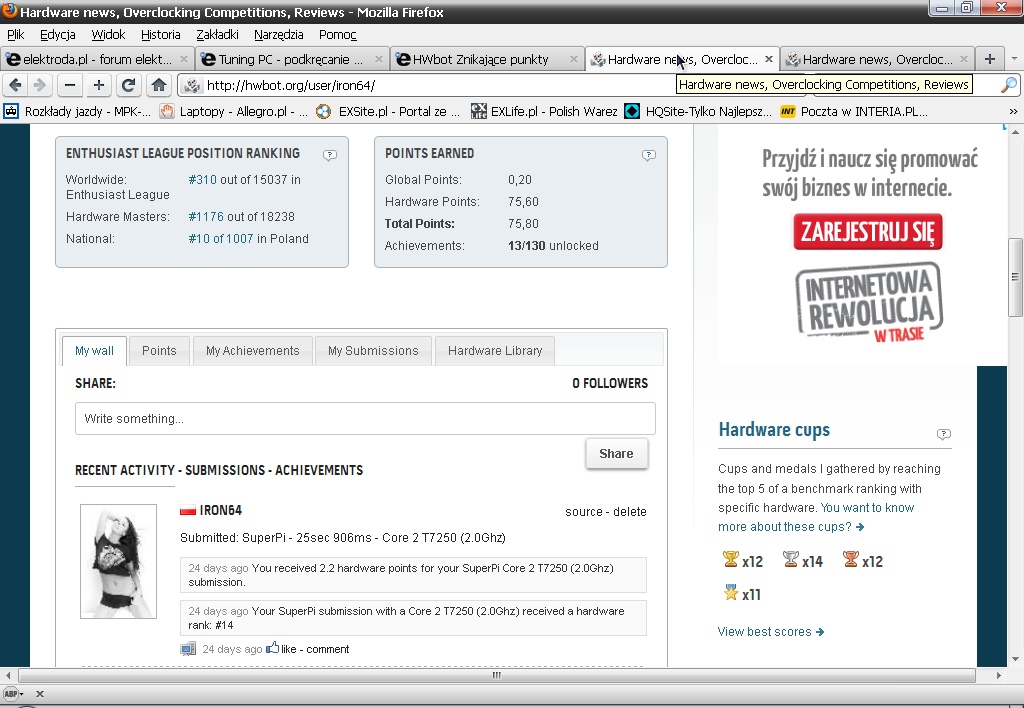Image resolution: width=1024 pixels, height=708 pixels.
Task: Switch to HWbot Znikające punkty tab
Action: [488, 59]
